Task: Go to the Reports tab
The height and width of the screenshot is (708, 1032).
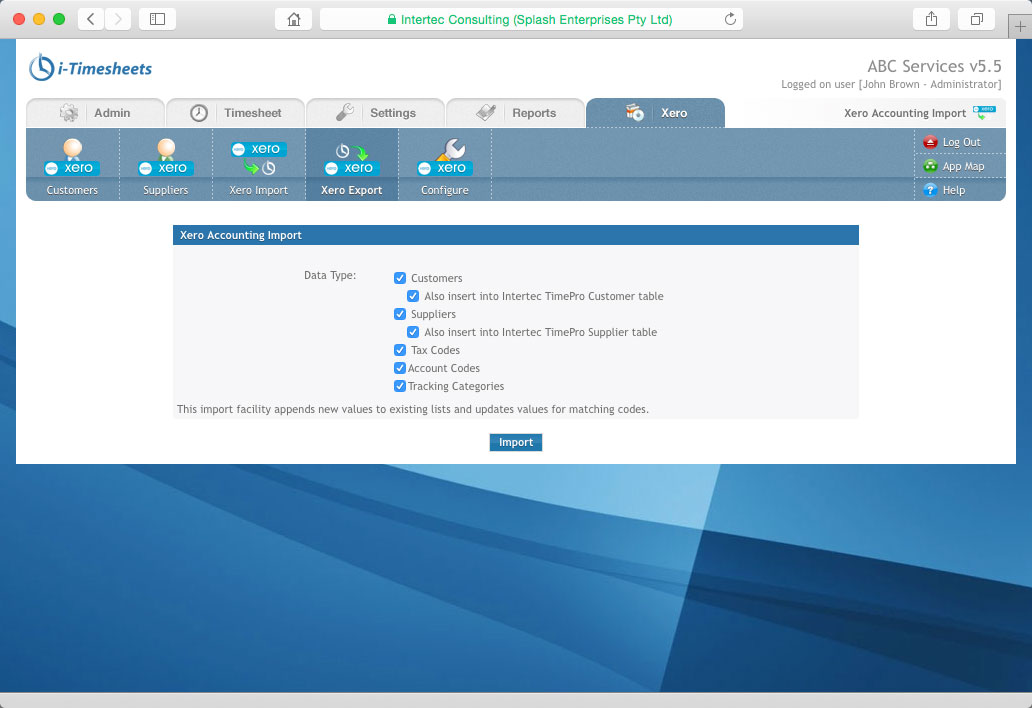Action: [x=516, y=113]
